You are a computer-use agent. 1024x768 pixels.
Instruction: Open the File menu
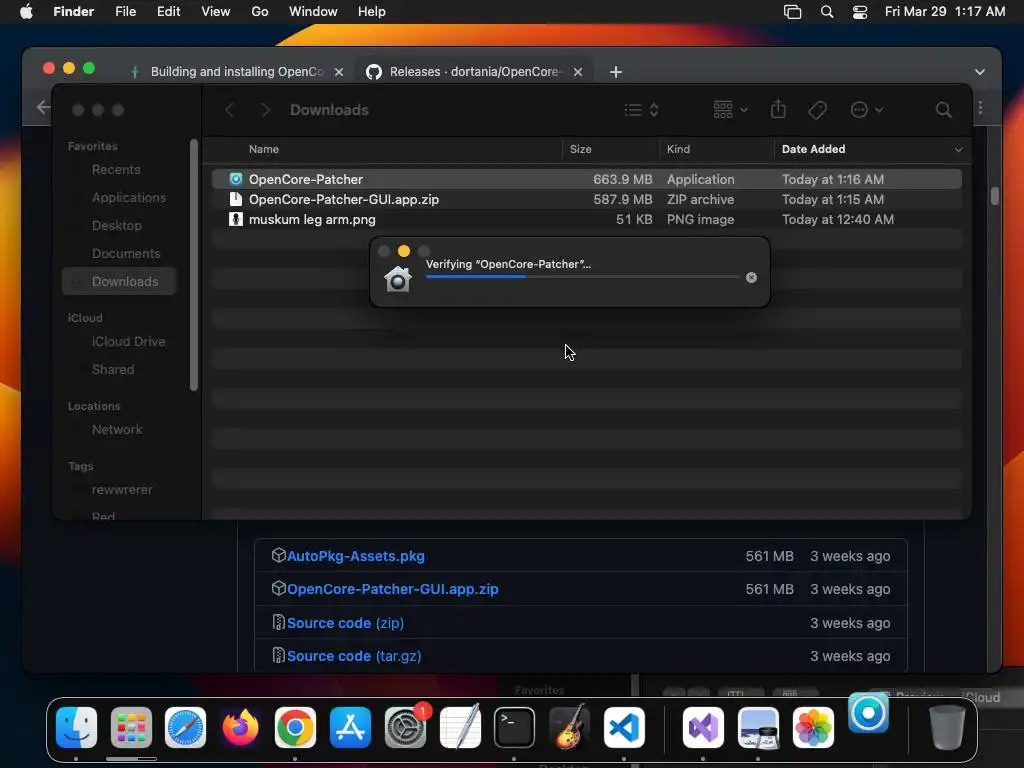pyautogui.click(x=125, y=12)
